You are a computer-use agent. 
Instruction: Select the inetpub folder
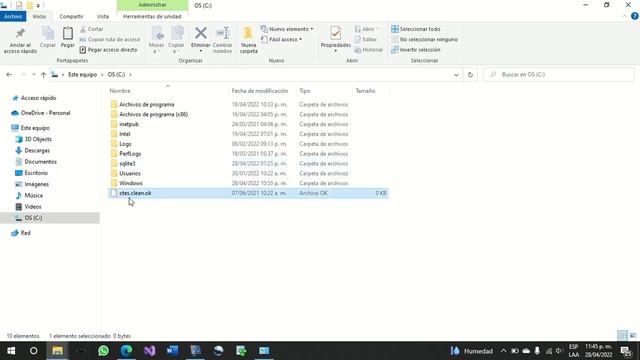click(x=129, y=124)
